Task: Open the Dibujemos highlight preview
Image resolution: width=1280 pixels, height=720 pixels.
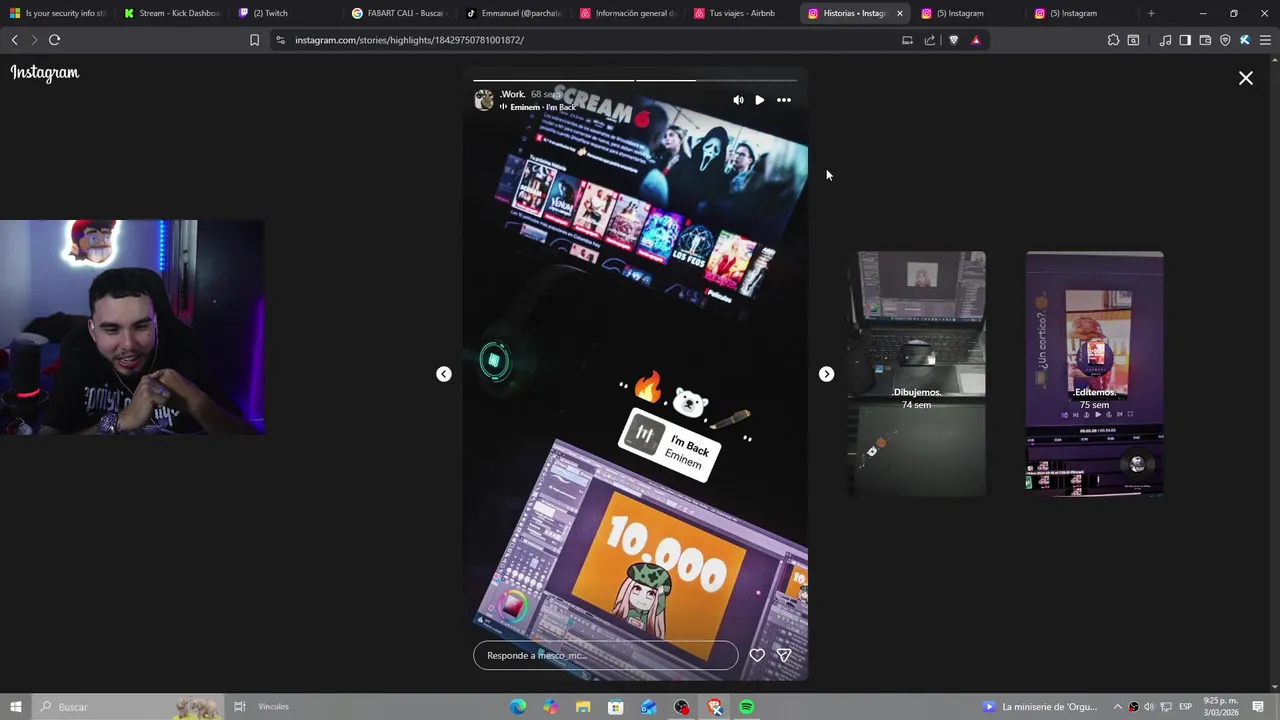Action: [917, 373]
